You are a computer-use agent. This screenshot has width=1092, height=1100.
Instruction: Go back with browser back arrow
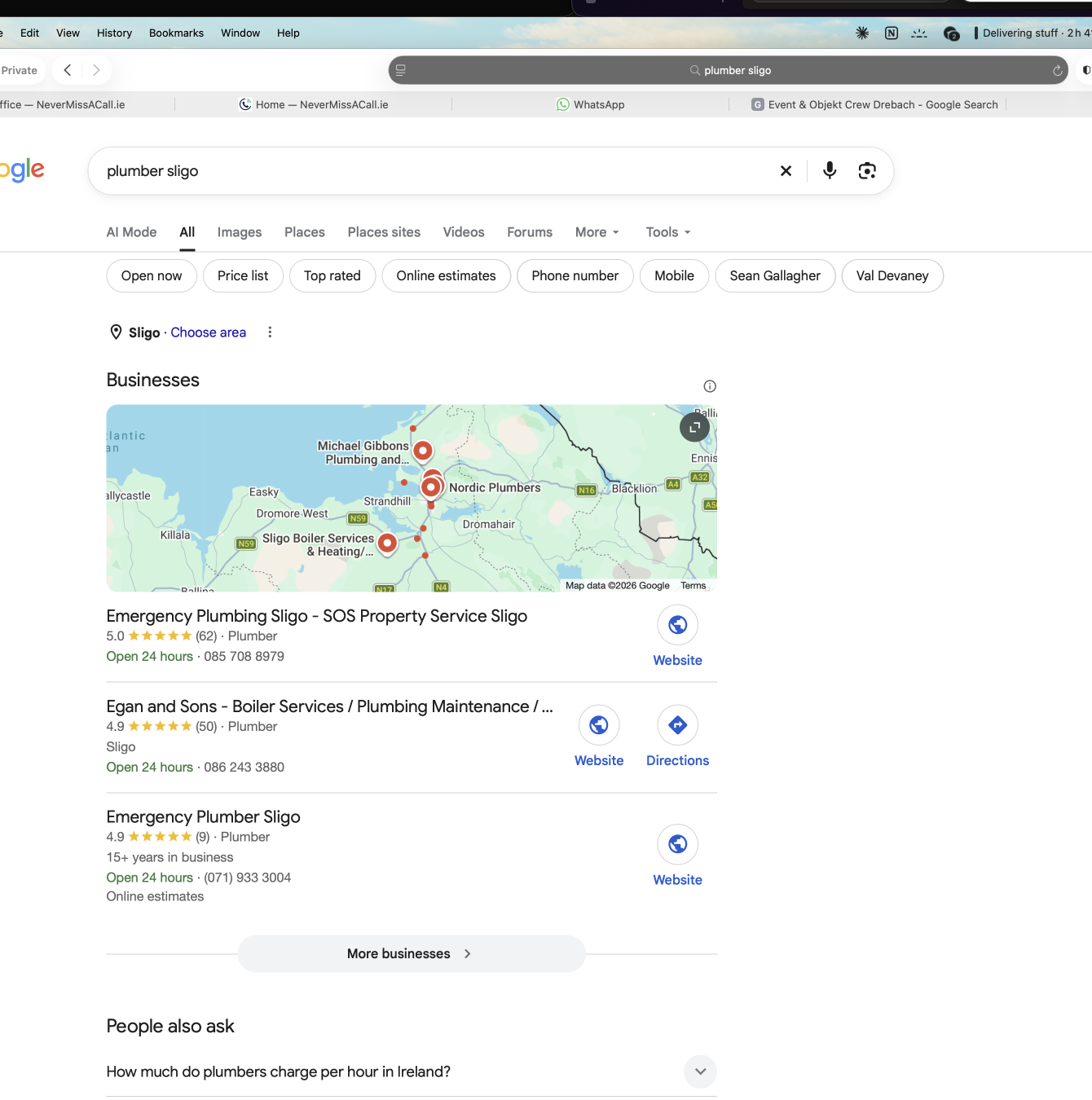[68, 70]
